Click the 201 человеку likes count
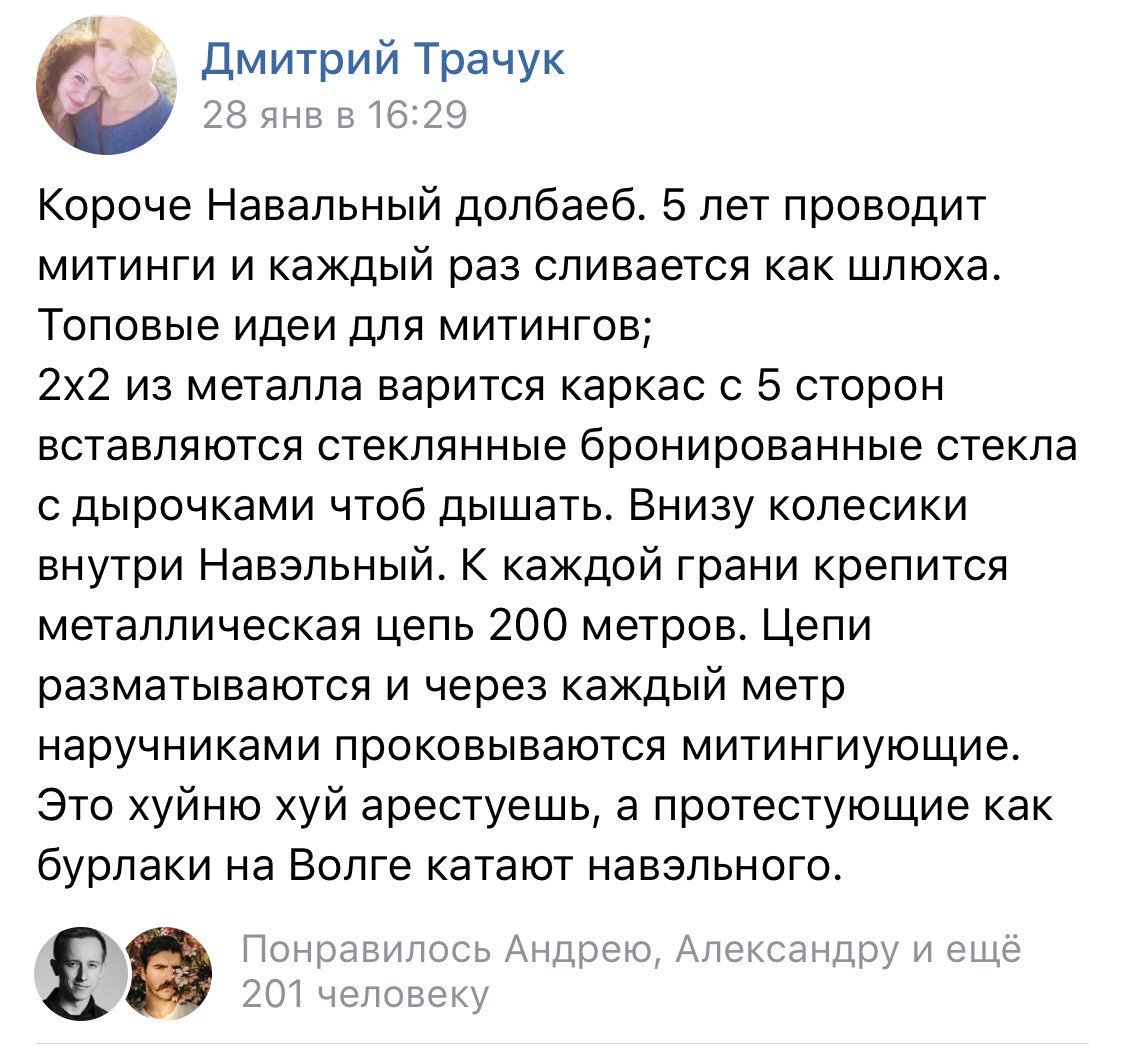 (364, 994)
